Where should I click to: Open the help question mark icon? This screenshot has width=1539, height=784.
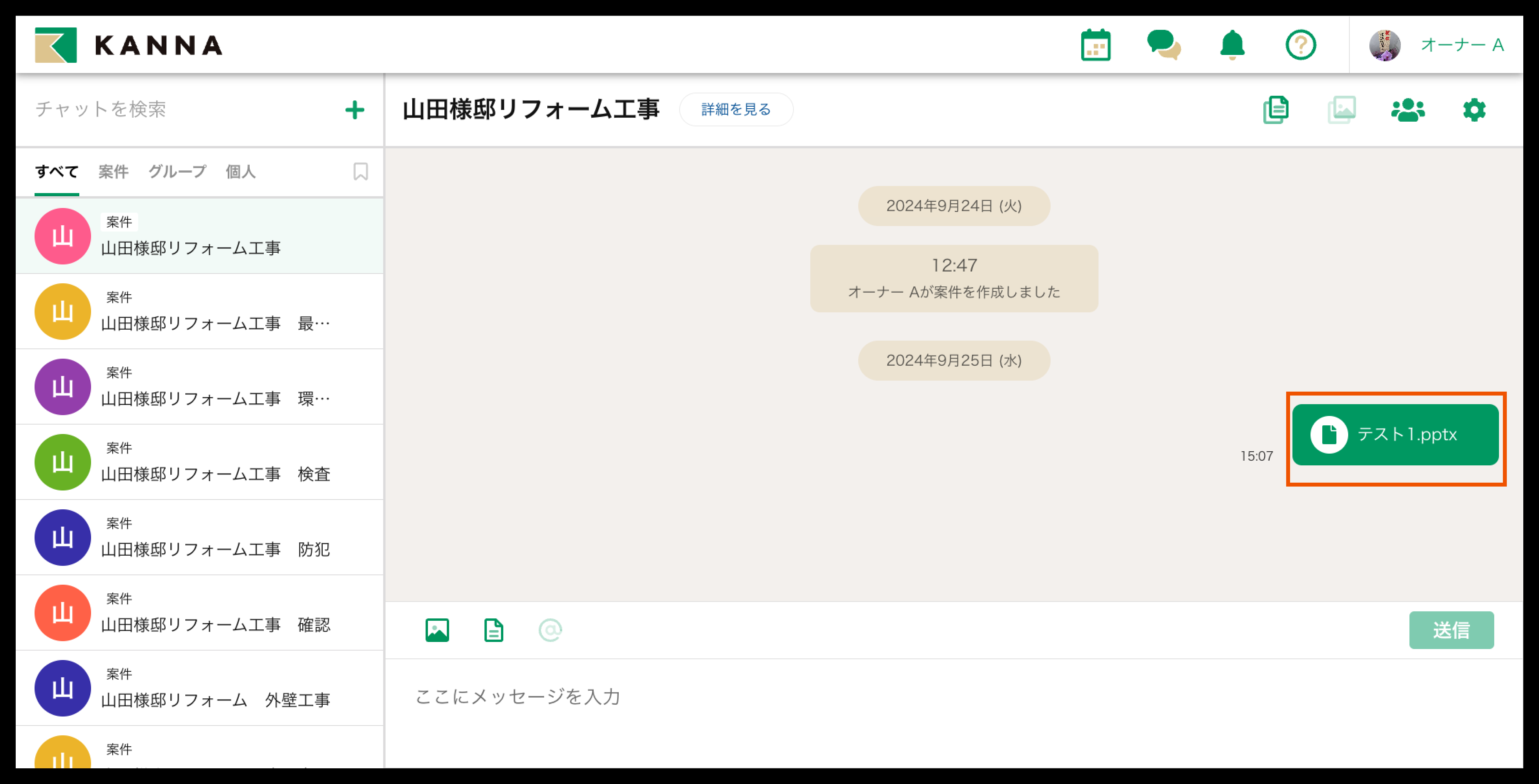coord(1300,45)
